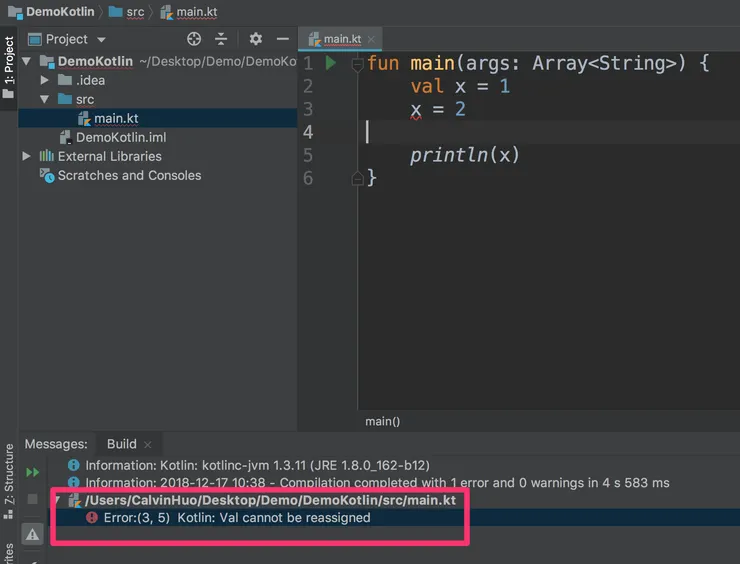Click the gray stop build button
The width and height of the screenshot is (740, 564).
pyautogui.click(x=32, y=499)
